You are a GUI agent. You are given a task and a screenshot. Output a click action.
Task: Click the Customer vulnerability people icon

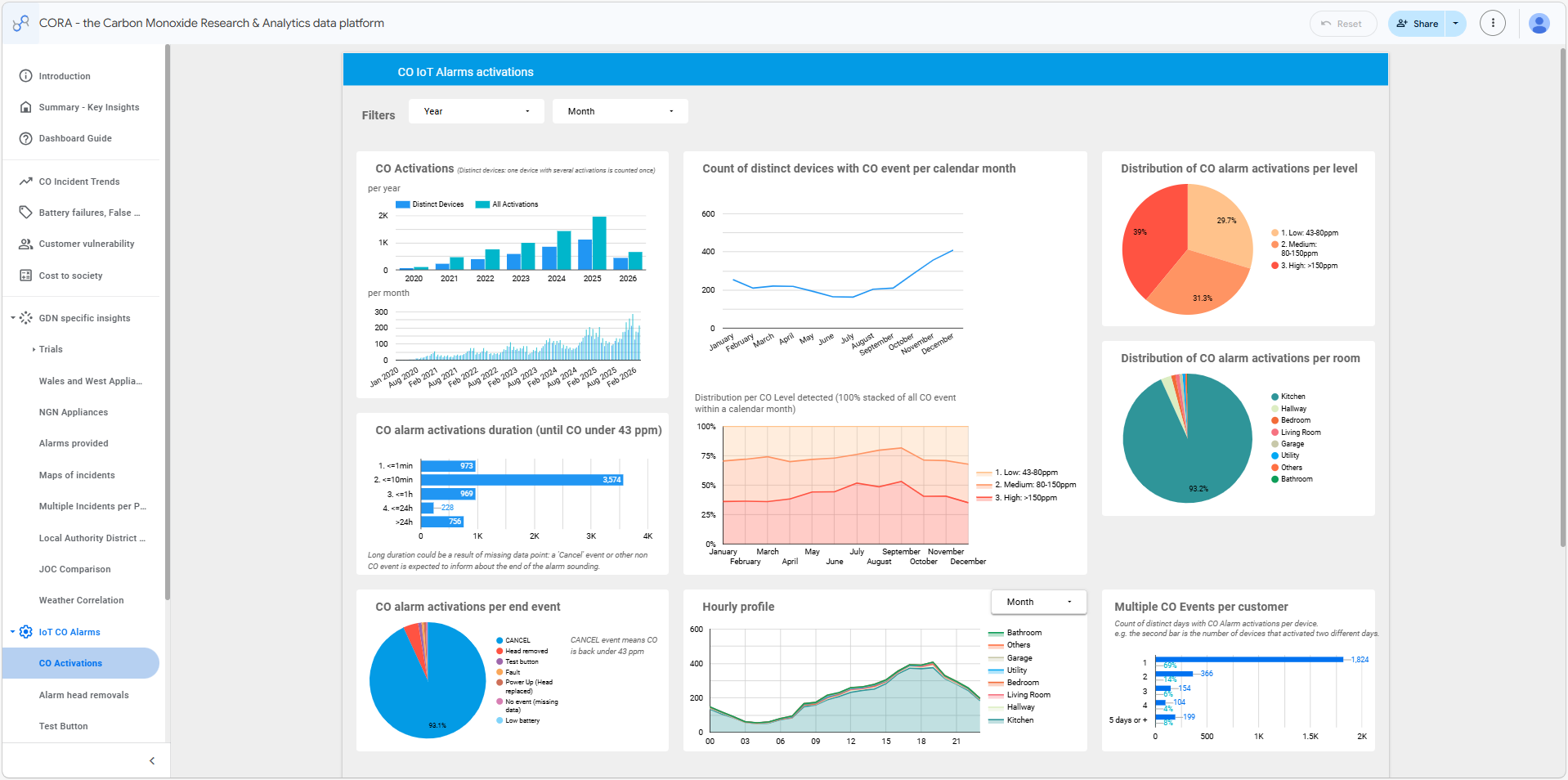[26, 244]
